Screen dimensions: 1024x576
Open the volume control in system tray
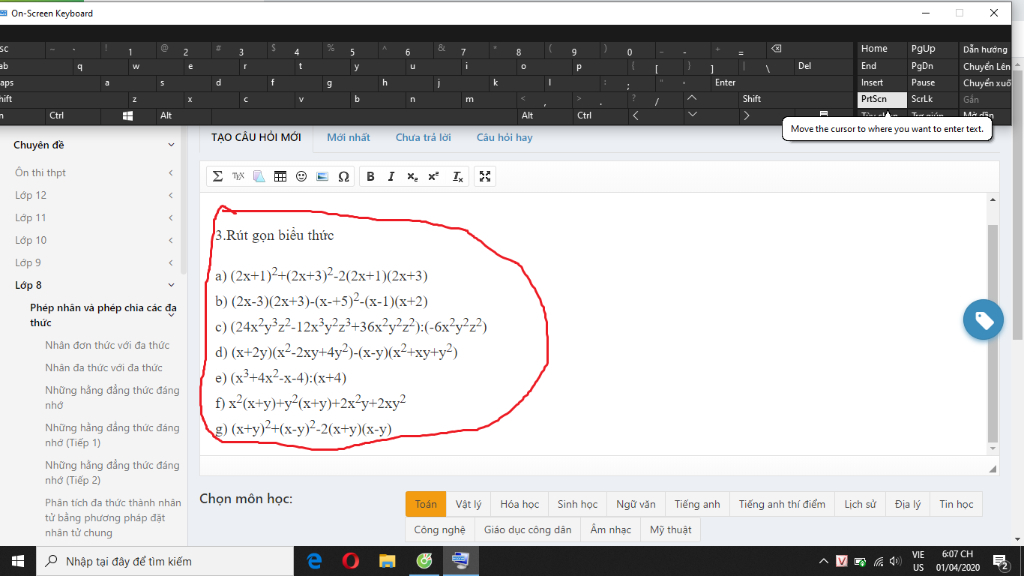(x=895, y=562)
